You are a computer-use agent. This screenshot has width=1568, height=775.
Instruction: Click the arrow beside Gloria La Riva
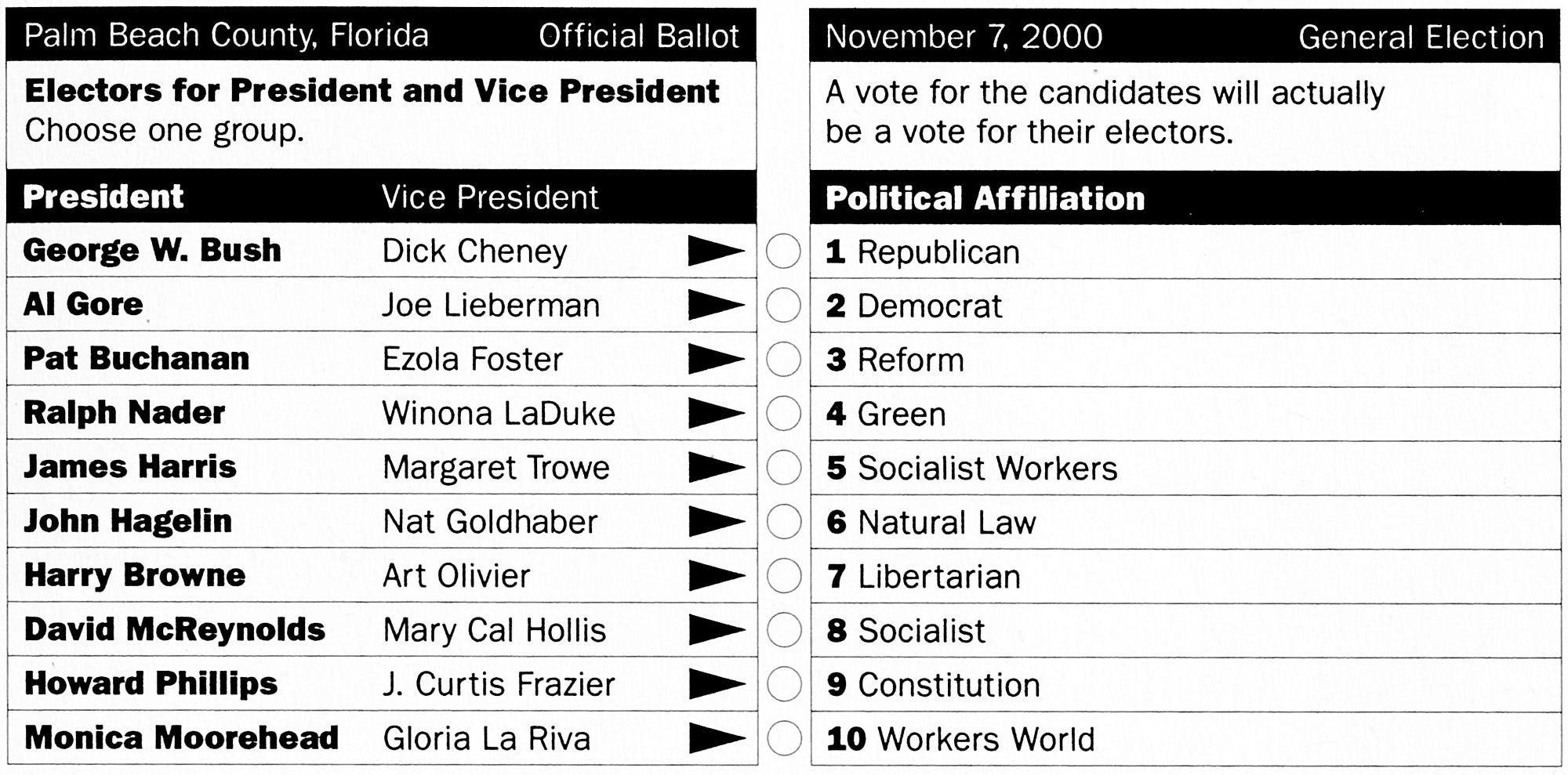tap(716, 738)
